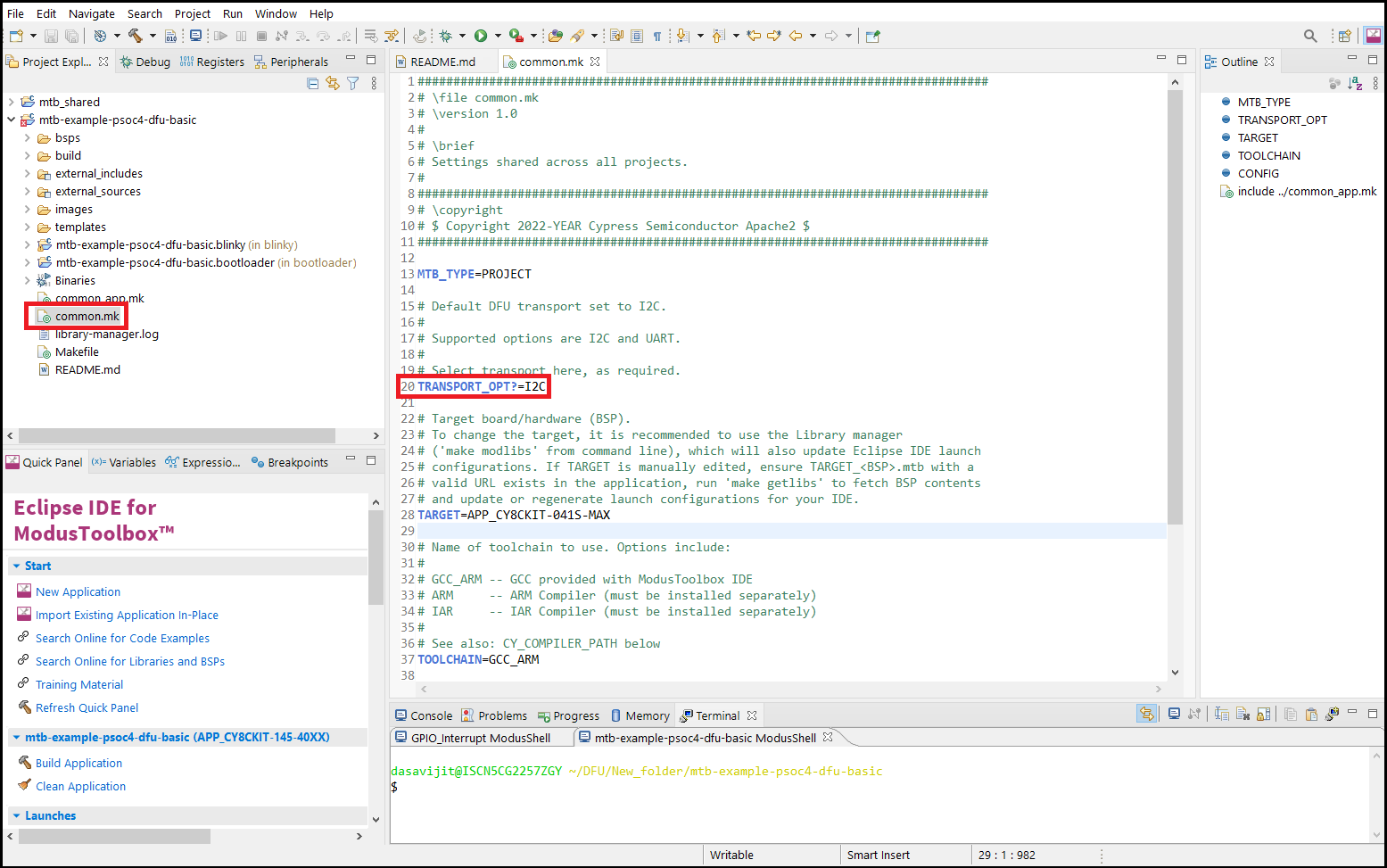This screenshot has height=868, width=1387.
Task: Click the Pin Editor icon in toolbar
Action: pos(873,36)
